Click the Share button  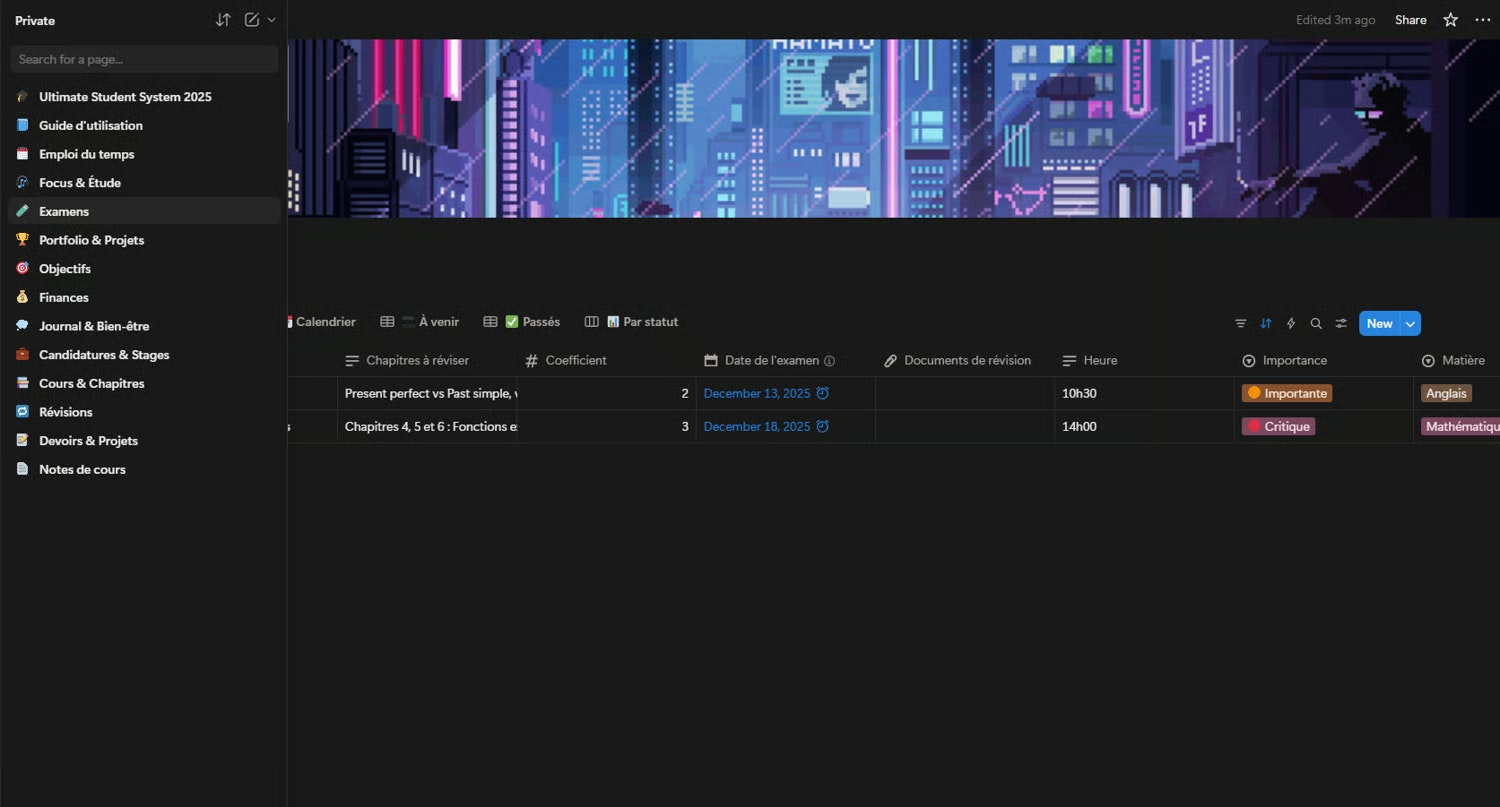[1411, 20]
